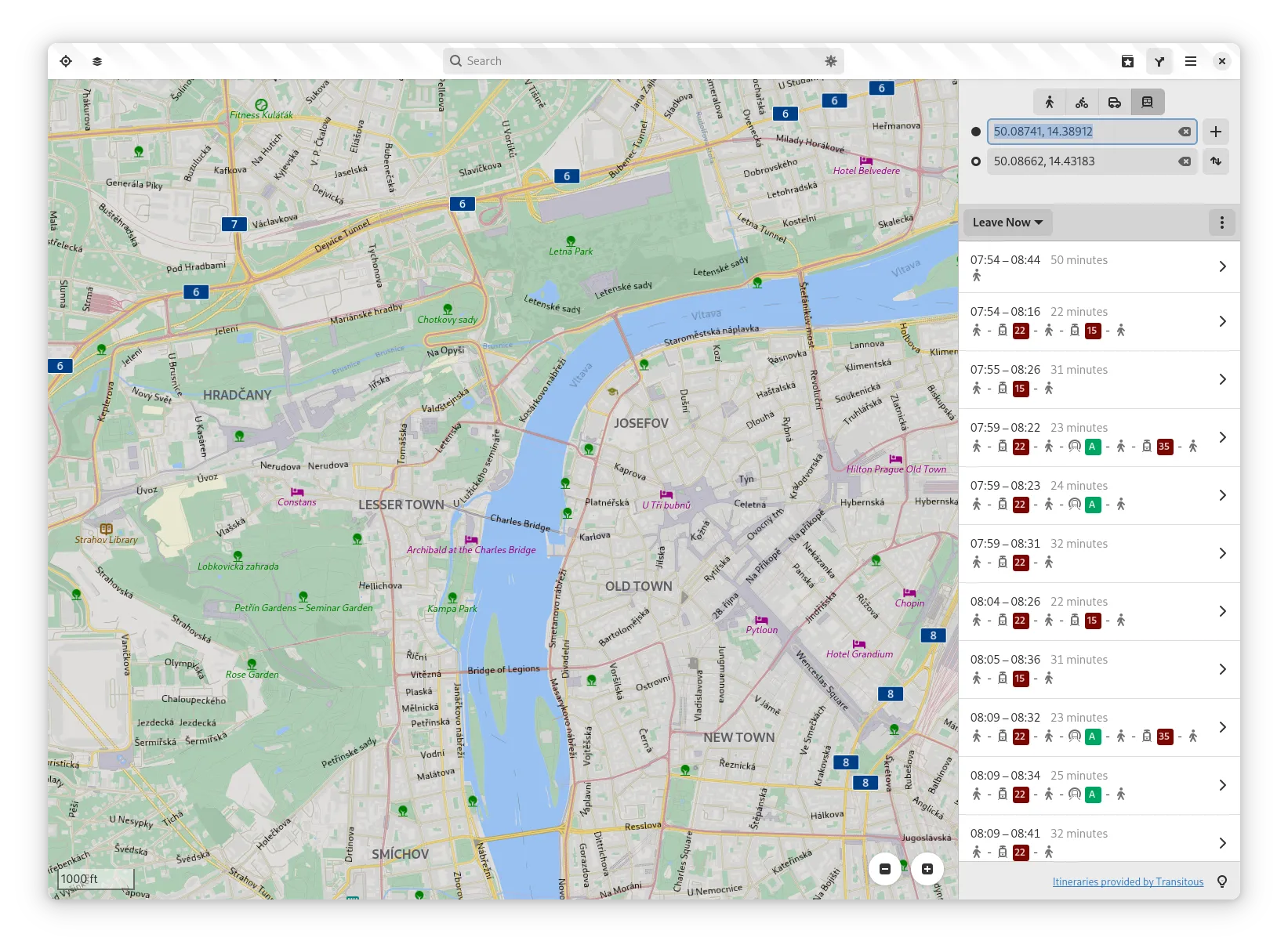The image size is (1288, 952).
Task: Open the Leave Now time dropdown
Action: pos(1007,223)
